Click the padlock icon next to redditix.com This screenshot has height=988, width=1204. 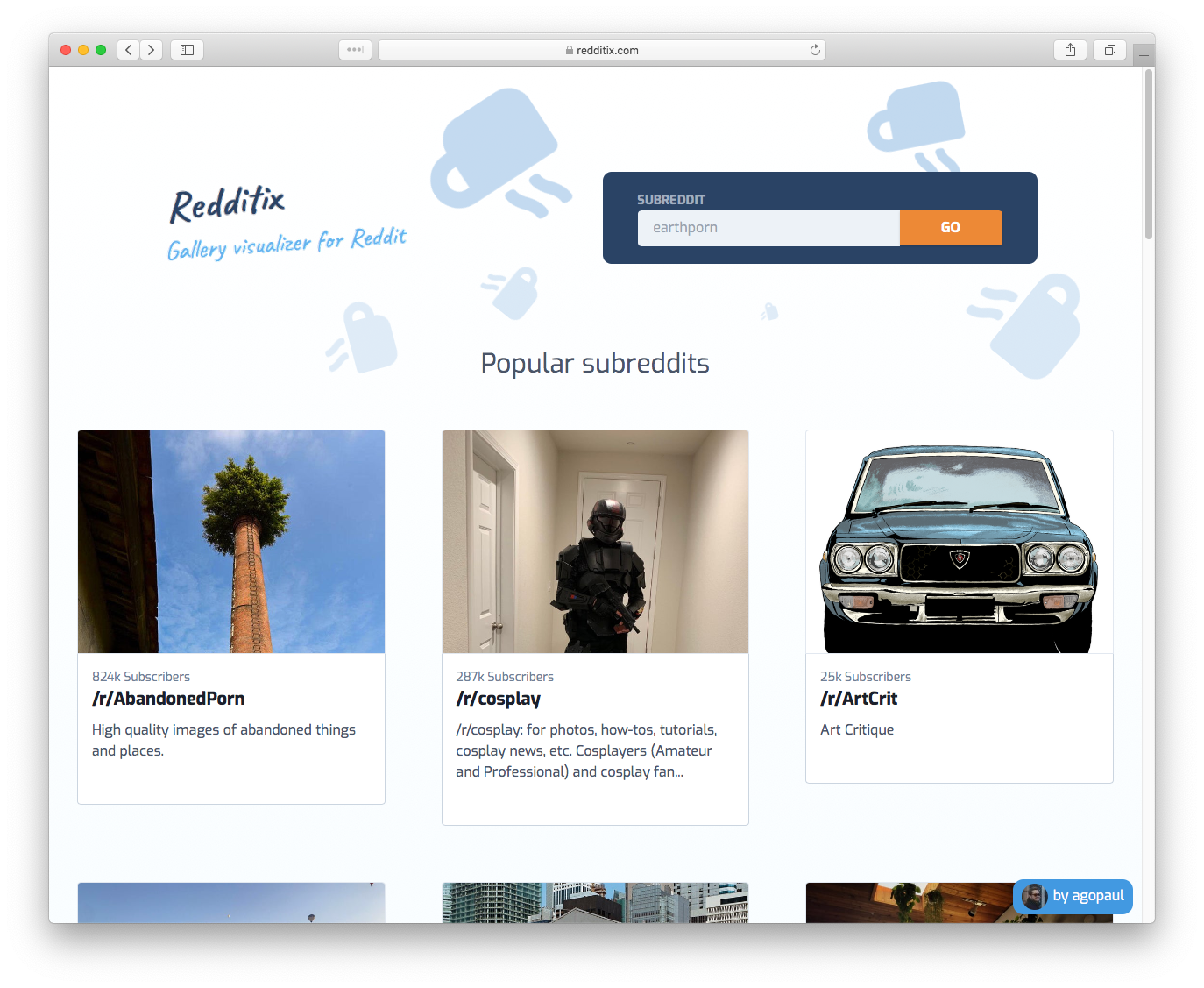pyautogui.click(x=570, y=50)
